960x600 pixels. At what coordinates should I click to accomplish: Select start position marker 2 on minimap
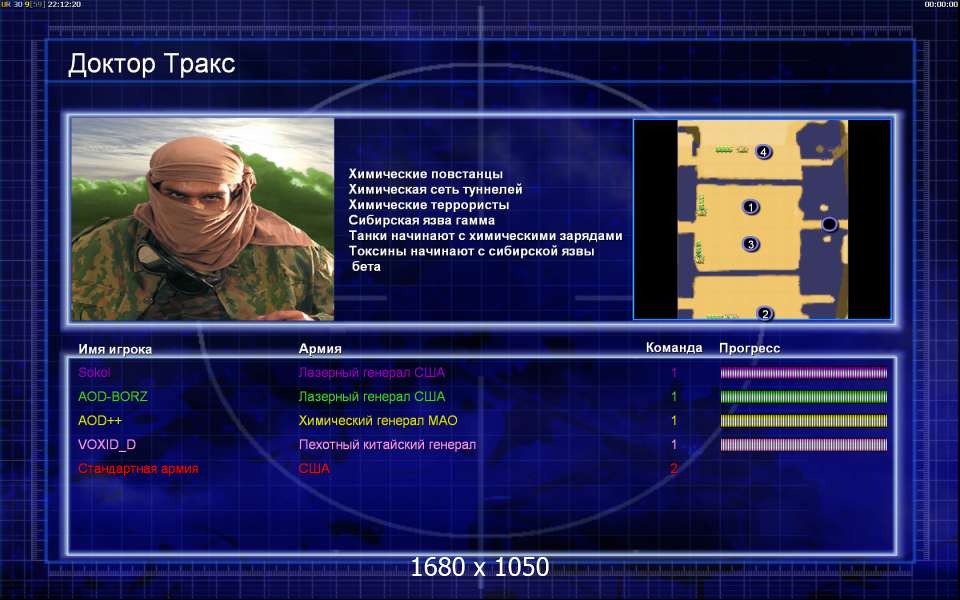[765, 314]
